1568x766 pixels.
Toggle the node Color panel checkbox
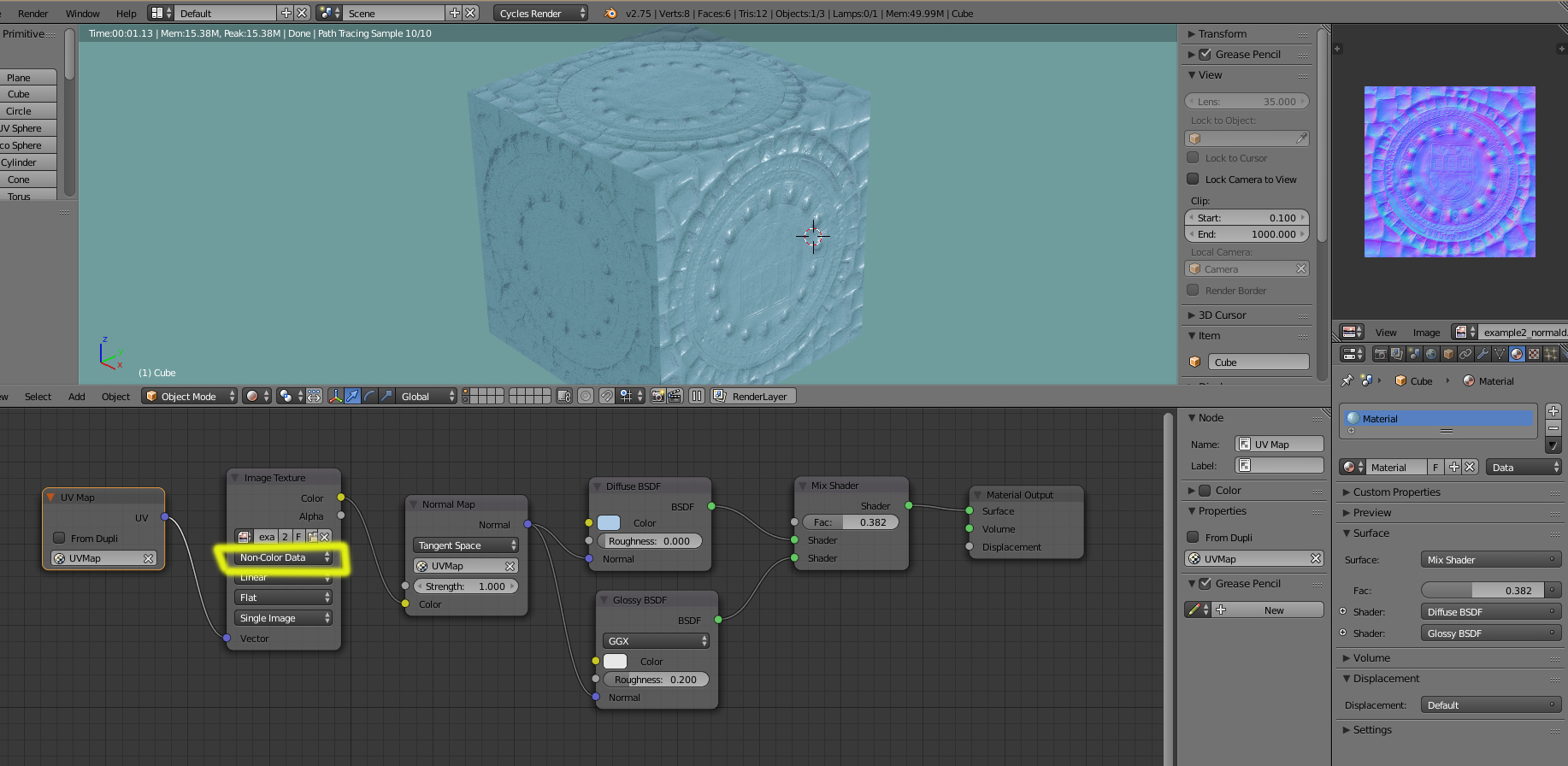1205,491
